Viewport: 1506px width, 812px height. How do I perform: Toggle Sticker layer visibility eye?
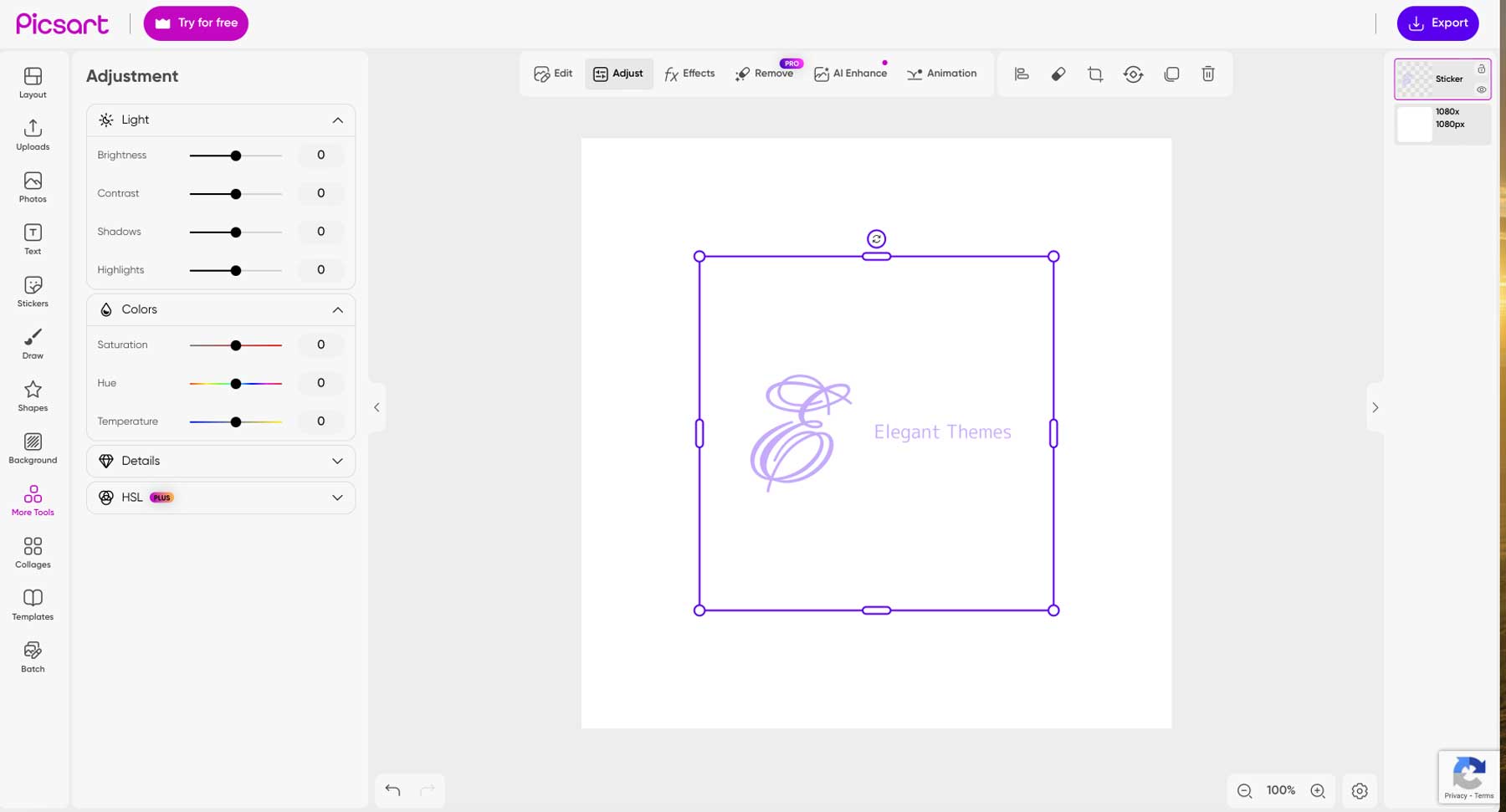point(1481,89)
